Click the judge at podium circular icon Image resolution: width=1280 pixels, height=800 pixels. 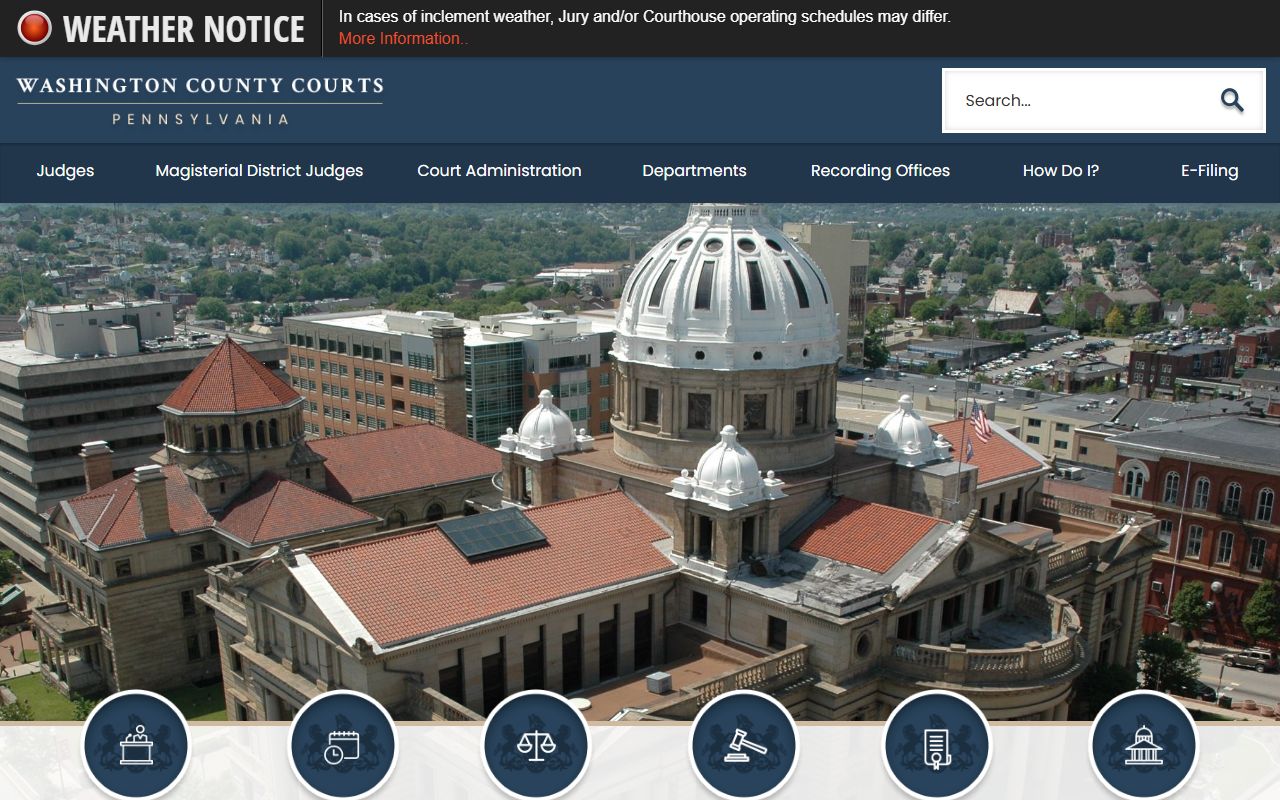click(136, 745)
